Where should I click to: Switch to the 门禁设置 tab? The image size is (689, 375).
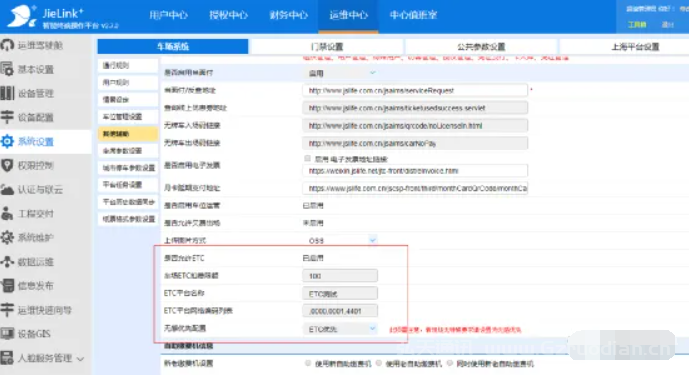[327, 47]
